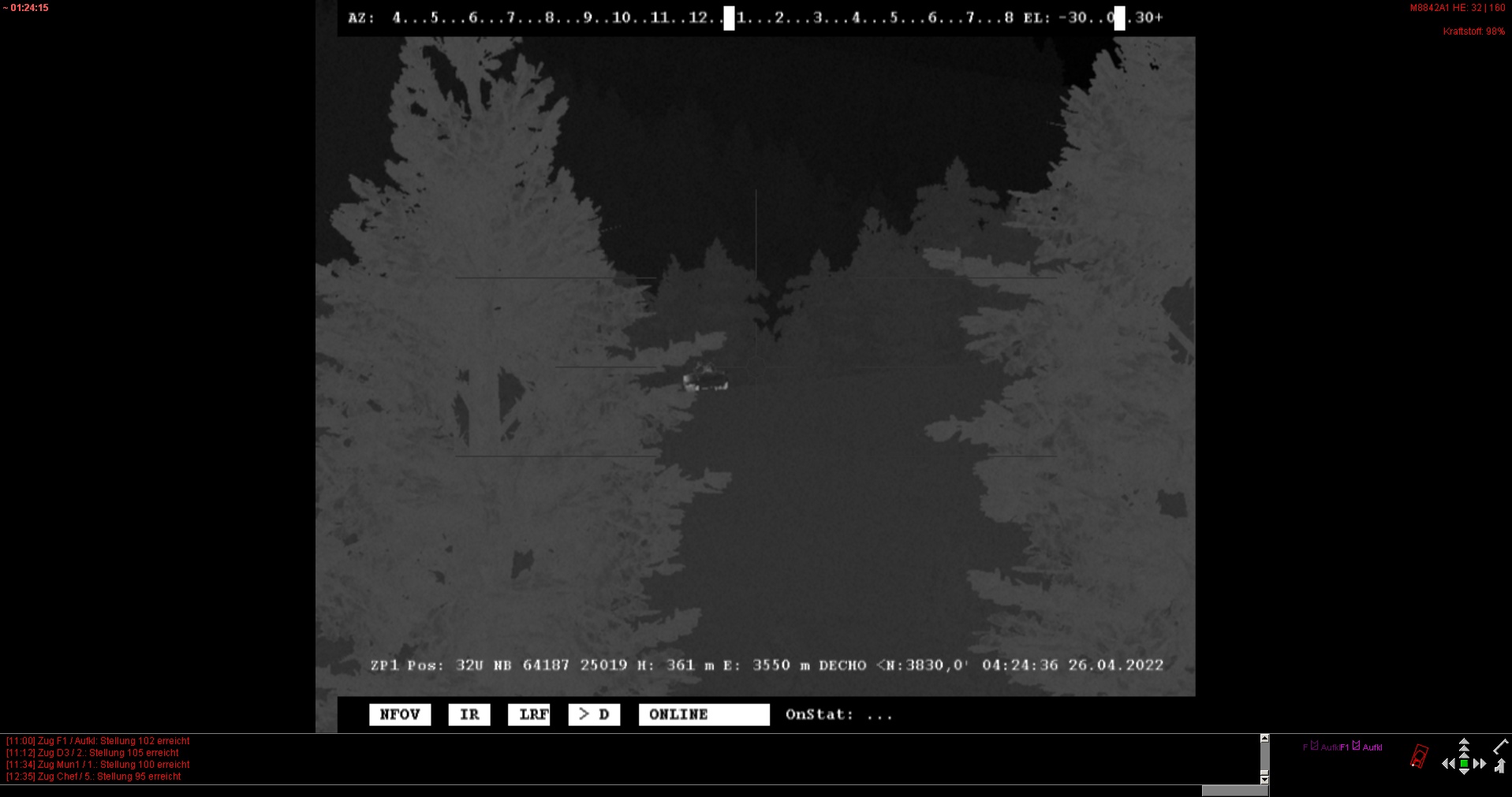Click the down arrow below green square
The image size is (1512, 797).
pyautogui.click(x=1464, y=773)
